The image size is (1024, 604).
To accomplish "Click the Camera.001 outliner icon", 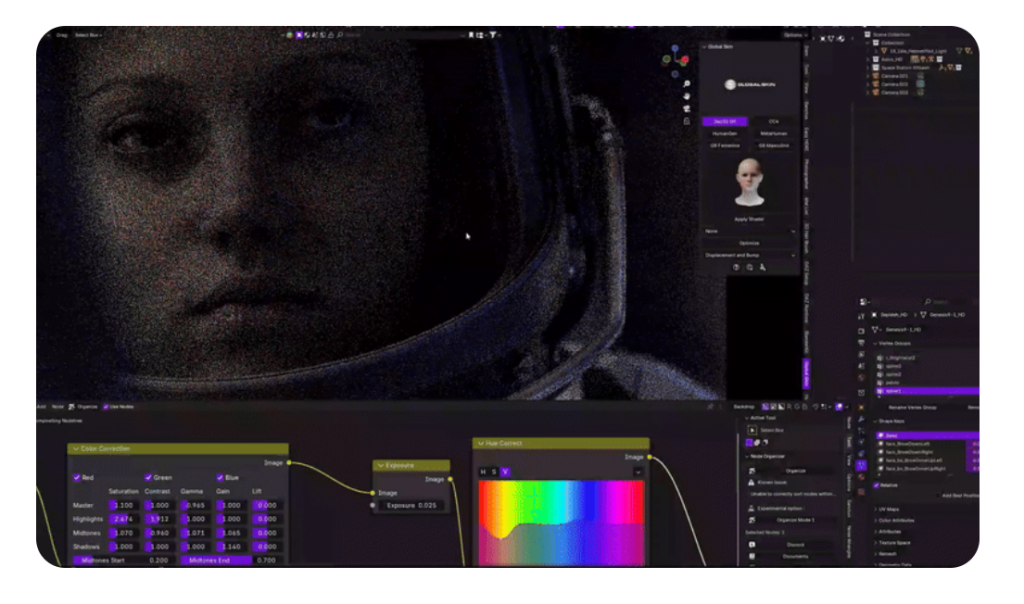I will (x=874, y=76).
